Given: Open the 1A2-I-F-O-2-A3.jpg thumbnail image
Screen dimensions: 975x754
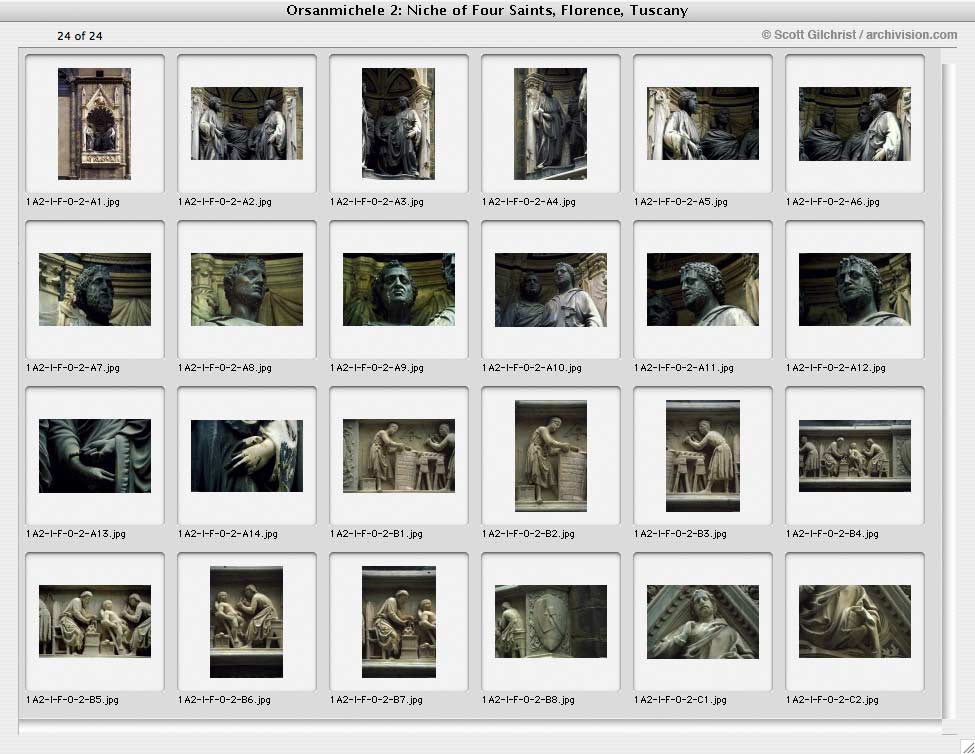Looking at the screenshot, I should click(399, 124).
